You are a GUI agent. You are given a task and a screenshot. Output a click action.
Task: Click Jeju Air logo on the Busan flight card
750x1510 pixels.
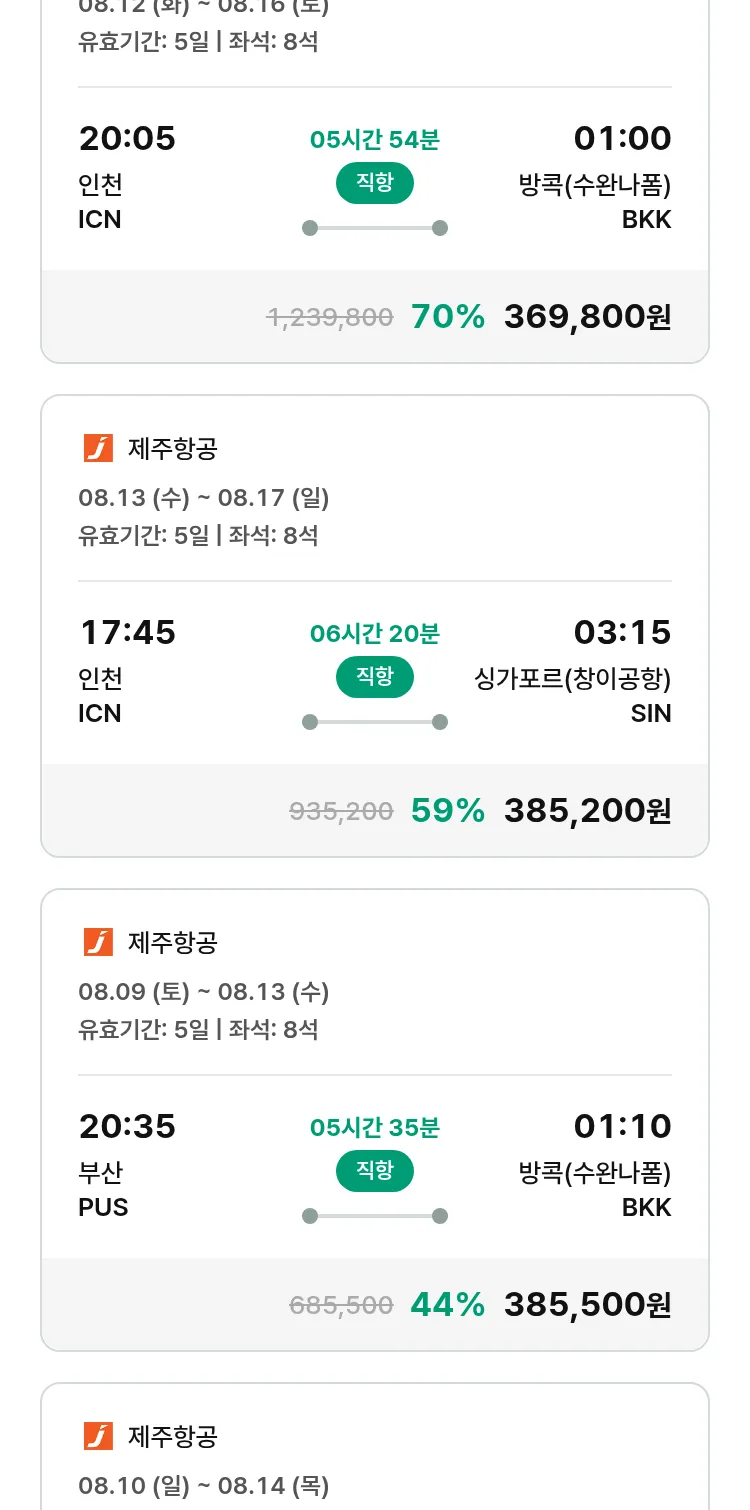pyautogui.click(x=98, y=942)
